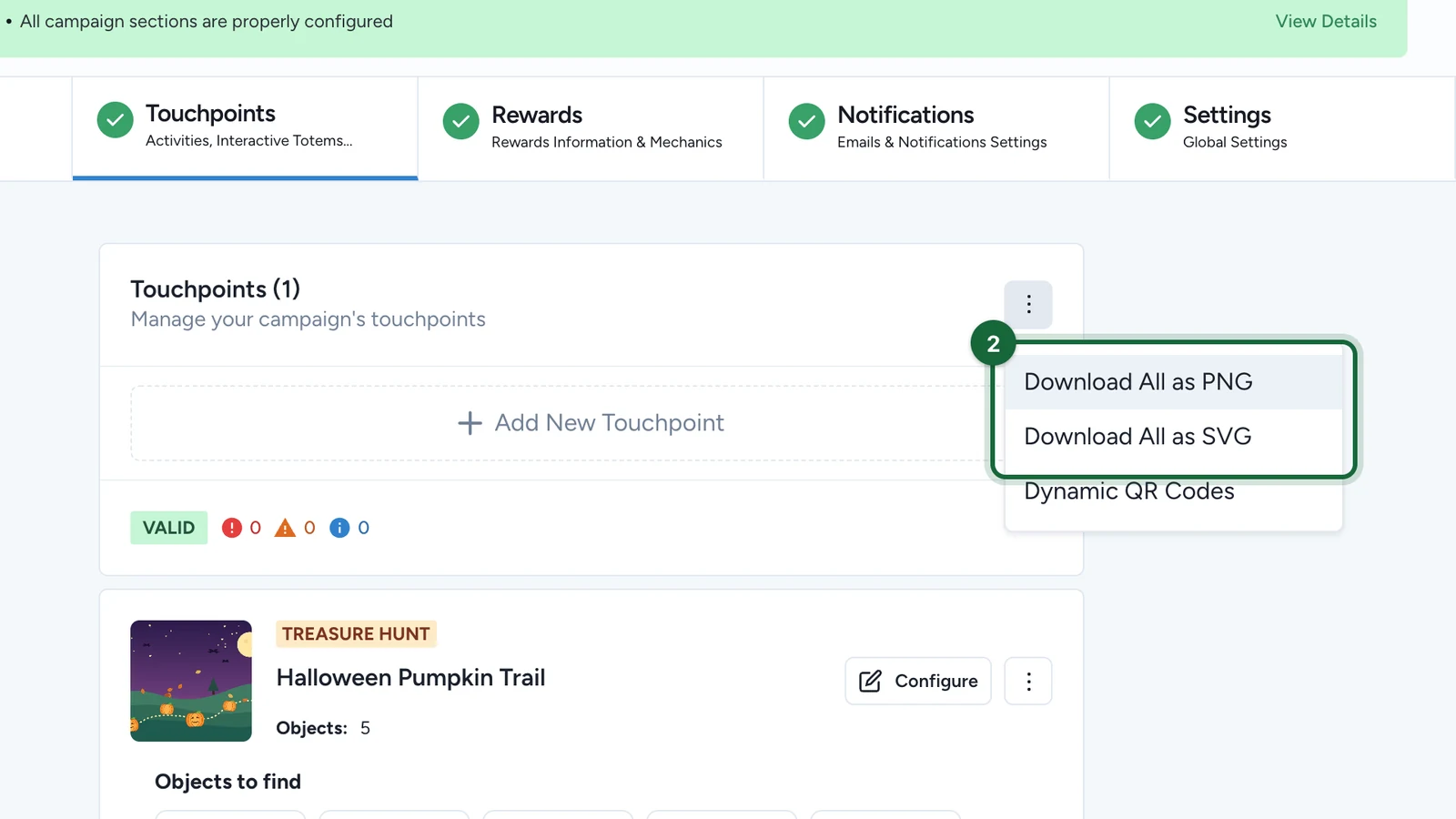The image size is (1456, 819).
Task: Click the TREASURE HUNT tag label
Action: pyautogui.click(x=356, y=633)
